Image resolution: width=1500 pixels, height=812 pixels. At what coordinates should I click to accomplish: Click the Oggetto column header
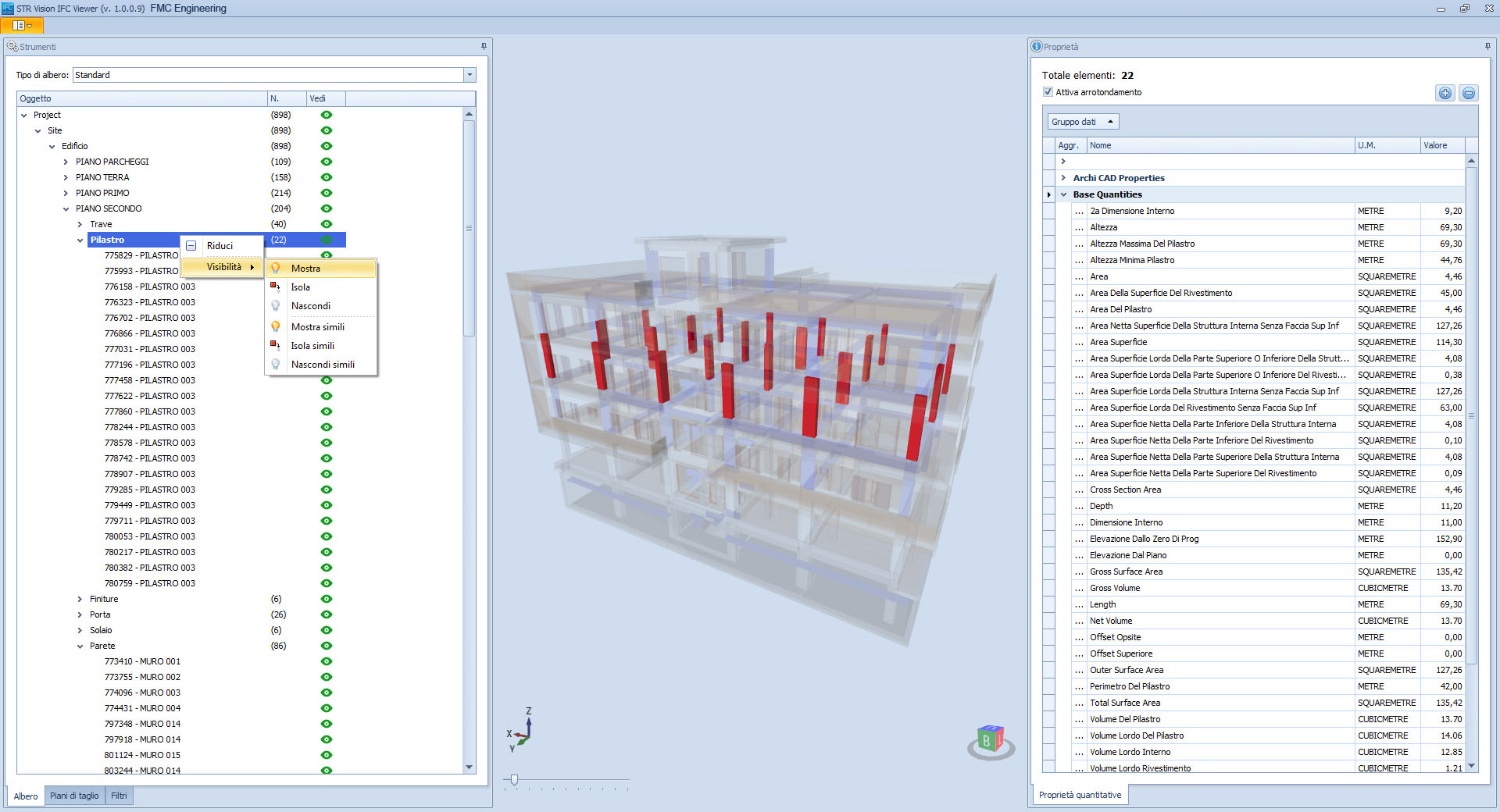pos(142,98)
